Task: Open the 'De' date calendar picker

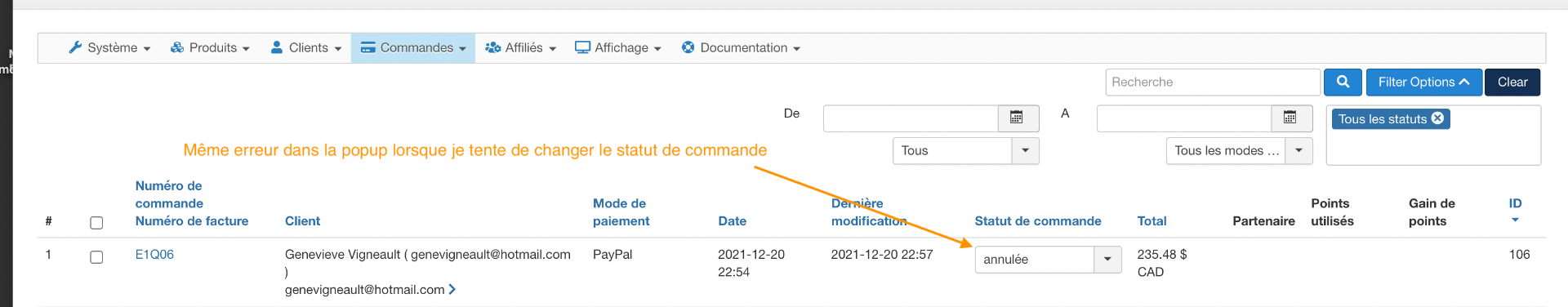Action: pyautogui.click(x=1018, y=118)
